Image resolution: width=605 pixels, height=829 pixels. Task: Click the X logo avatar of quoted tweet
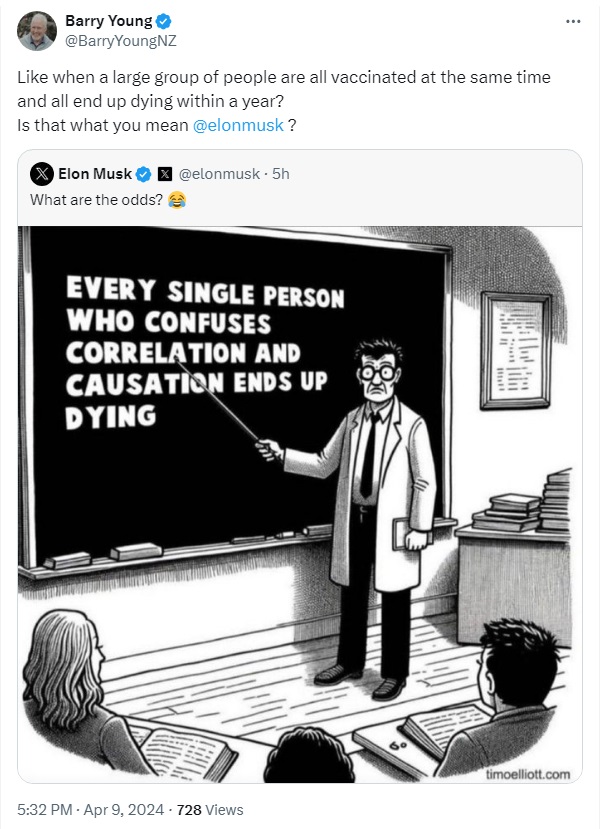tap(42, 173)
